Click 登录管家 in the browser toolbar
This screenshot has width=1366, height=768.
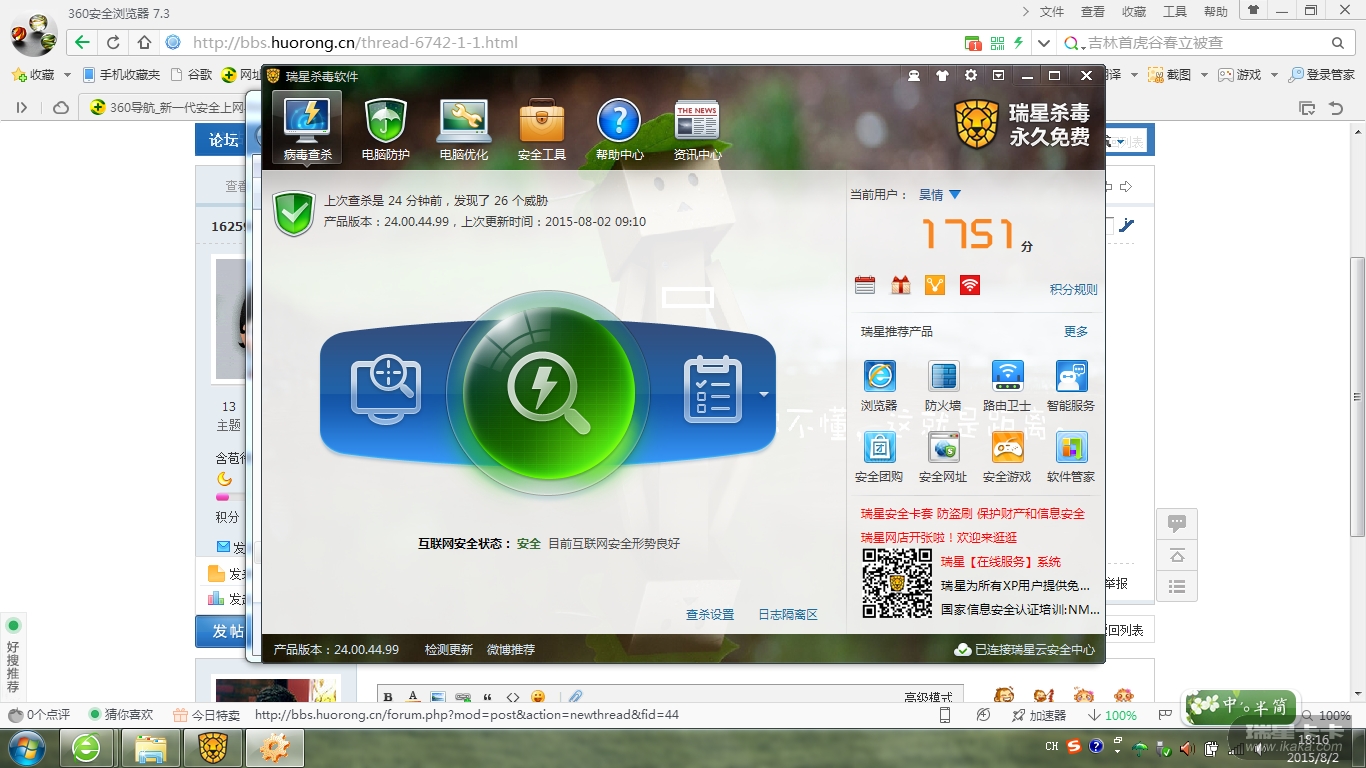[1322, 75]
